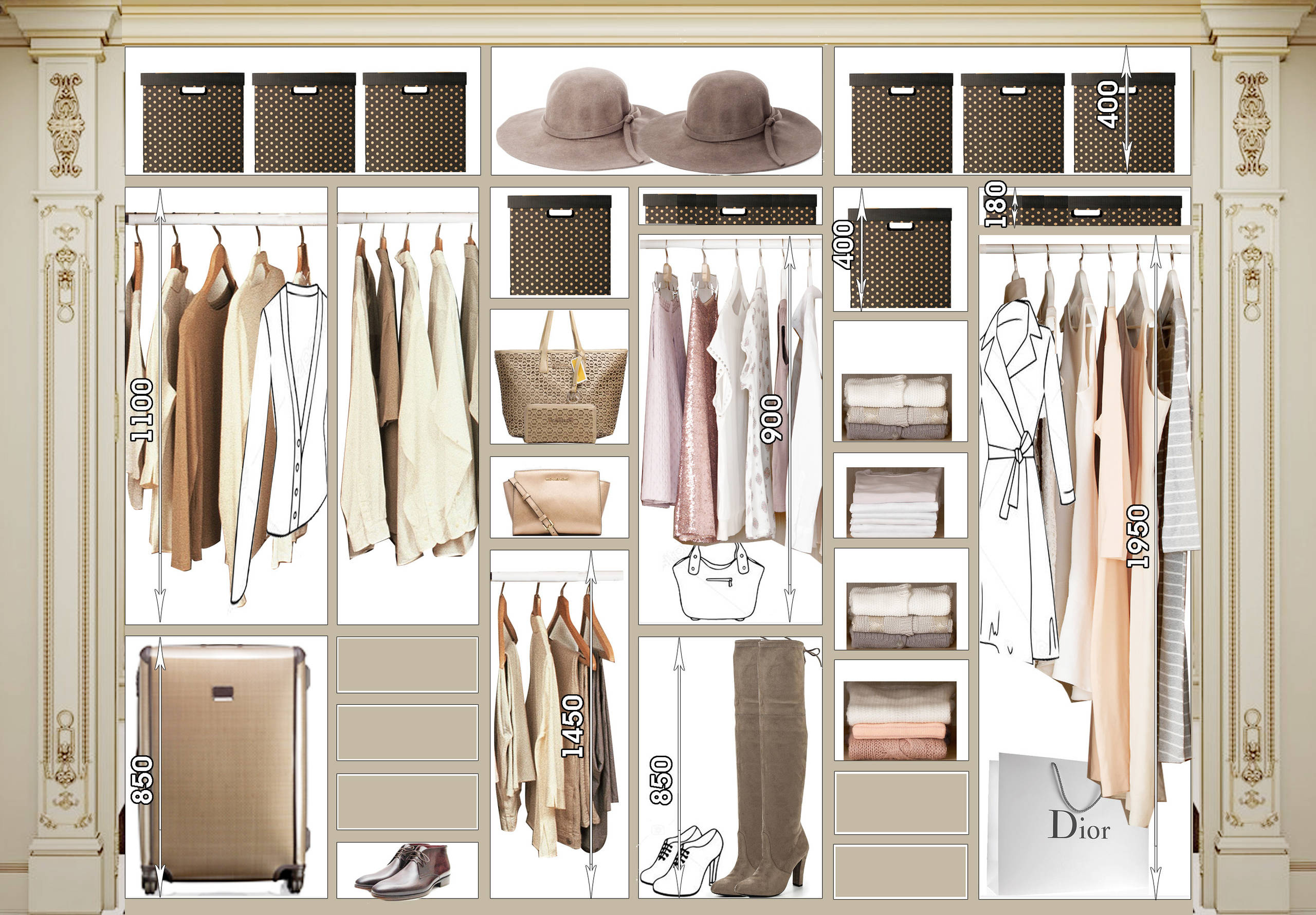Click the 1450 dimension label
Viewport: 1316px width, 915px height.
[572, 726]
